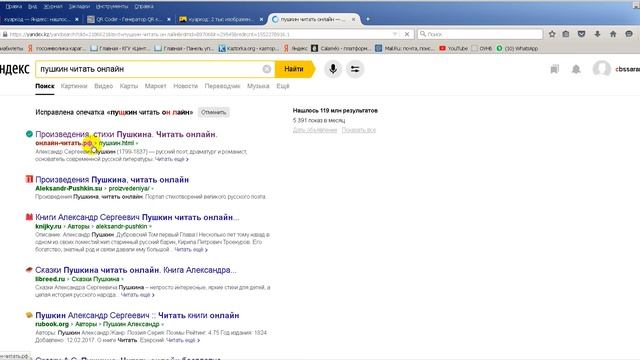640x360 pixels.
Task: Open the Mail.ru bookmark
Action: point(405,49)
